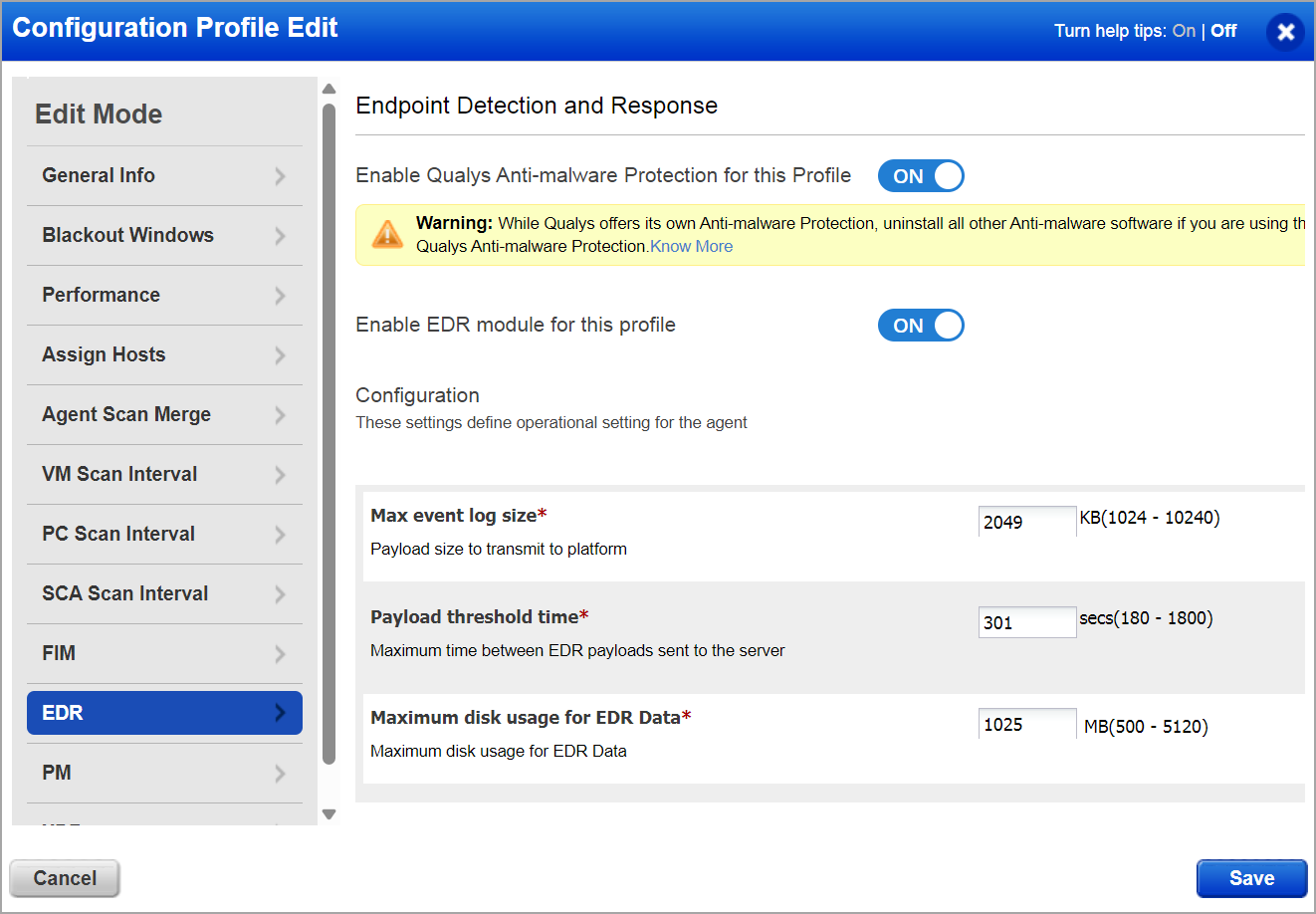Click Maximum time between EDR payloads description
The width and height of the screenshot is (1316, 914).
tap(577, 650)
